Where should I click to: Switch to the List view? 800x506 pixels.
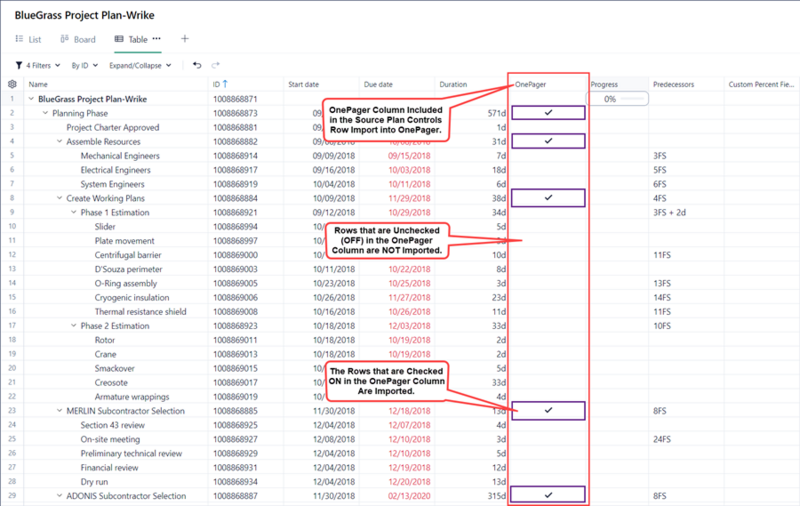tap(28, 39)
